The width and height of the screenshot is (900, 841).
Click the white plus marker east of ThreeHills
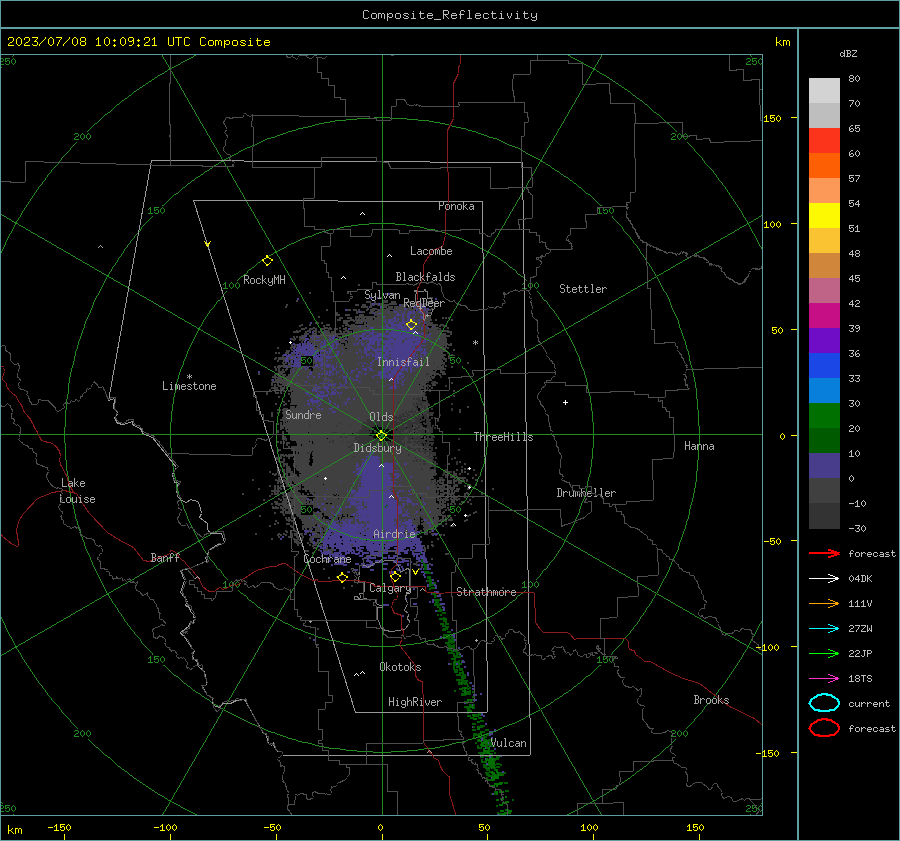[x=565, y=402]
